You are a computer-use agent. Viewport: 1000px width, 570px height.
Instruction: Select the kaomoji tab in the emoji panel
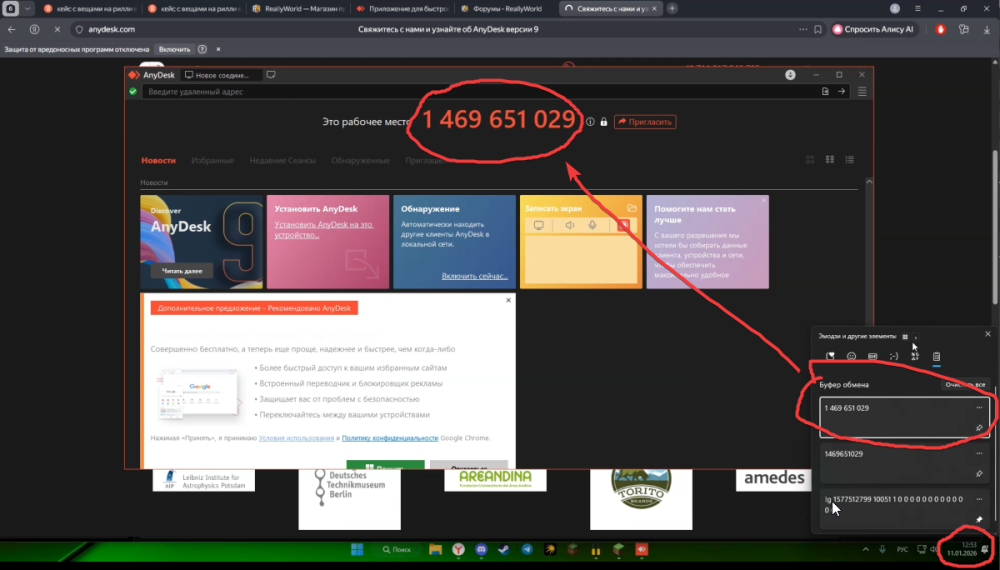(x=893, y=356)
